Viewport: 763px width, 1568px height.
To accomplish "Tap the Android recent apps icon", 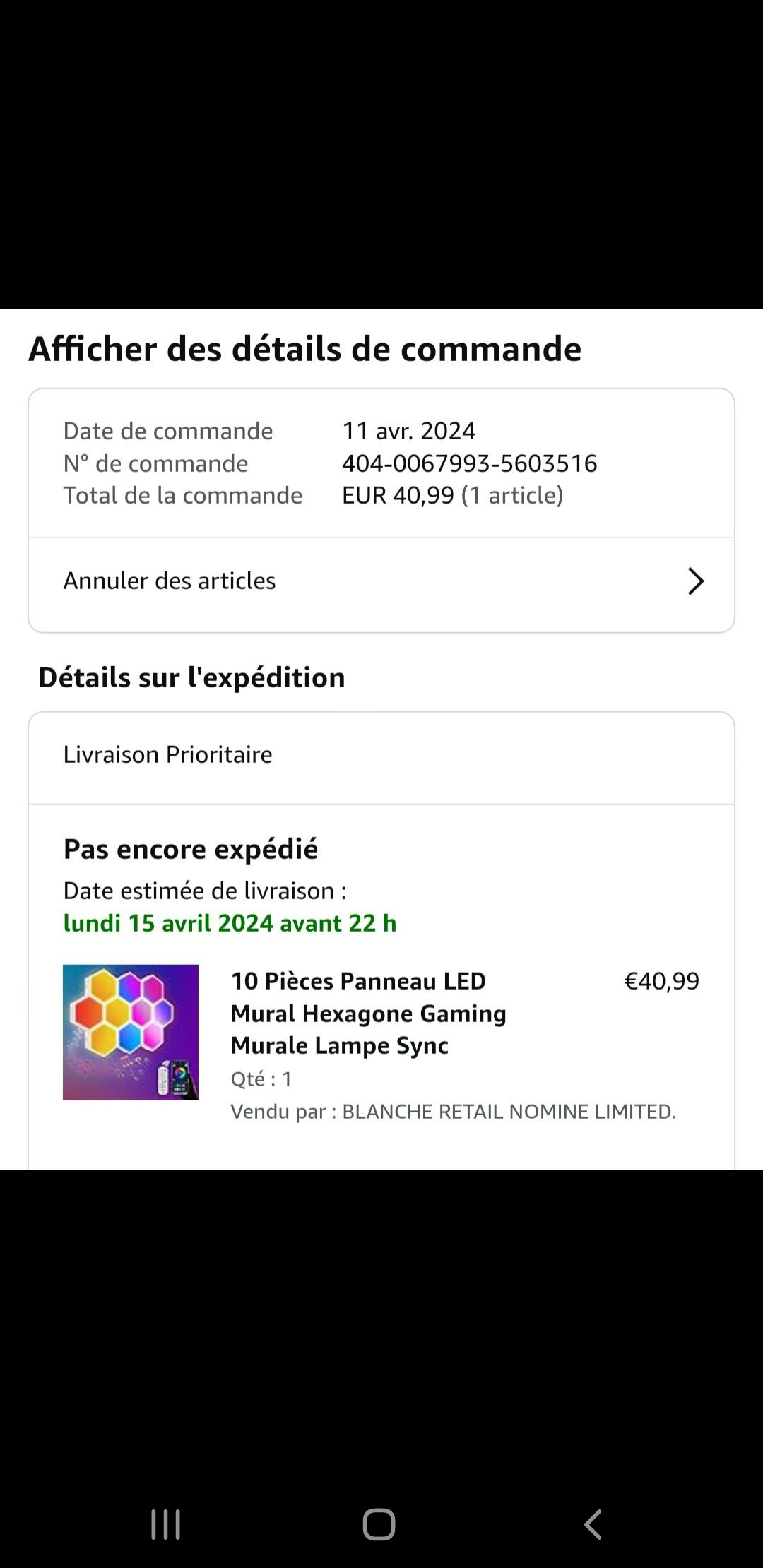I will pyautogui.click(x=166, y=1524).
